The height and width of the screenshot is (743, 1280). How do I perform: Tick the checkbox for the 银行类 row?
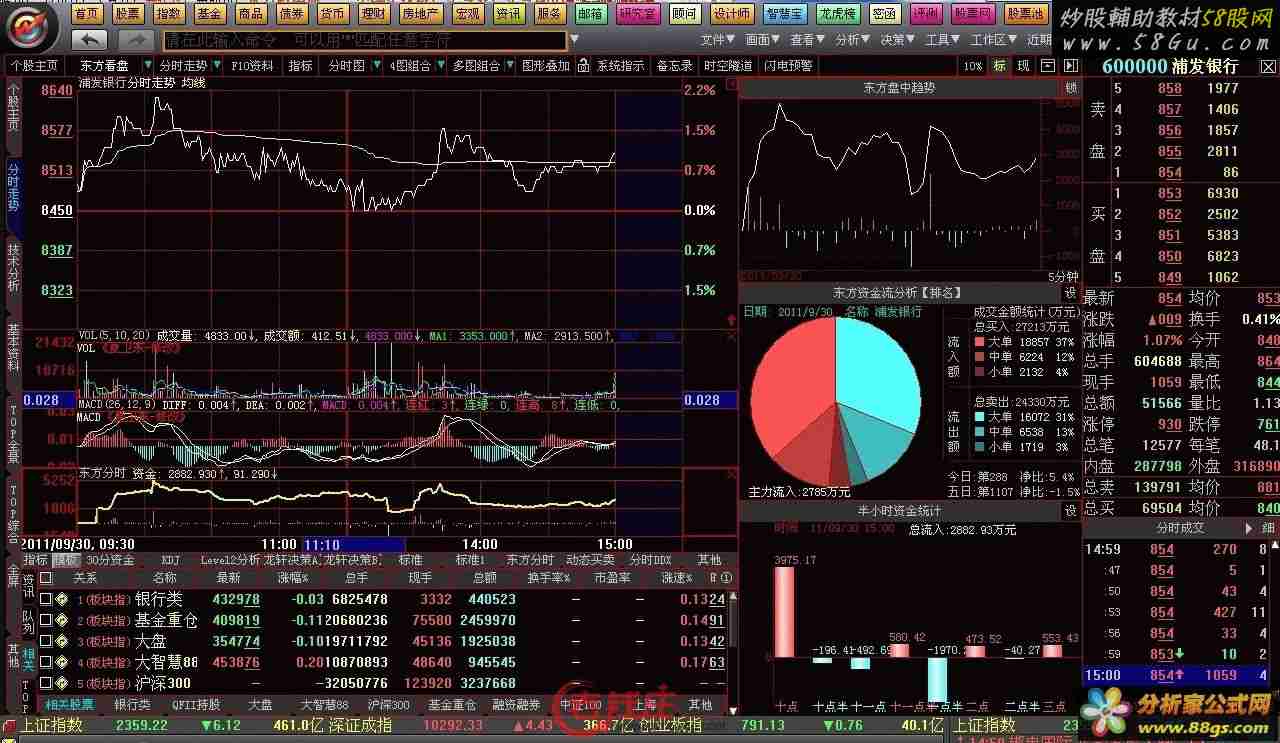click(46, 599)
